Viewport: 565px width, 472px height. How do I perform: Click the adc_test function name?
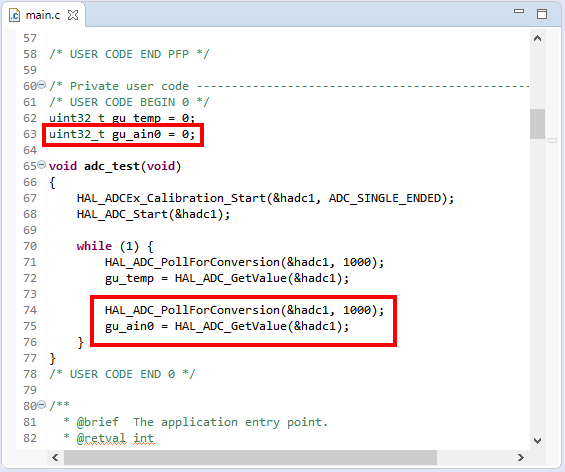(112, 166)
